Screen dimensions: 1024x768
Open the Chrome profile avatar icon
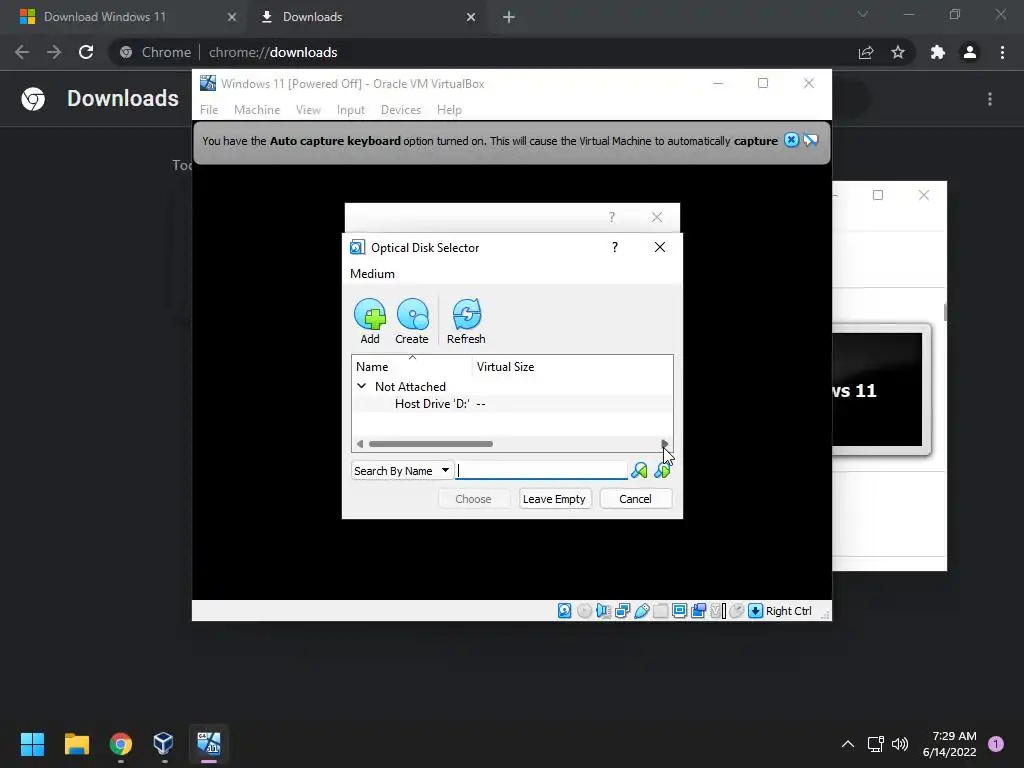point(970,52)
